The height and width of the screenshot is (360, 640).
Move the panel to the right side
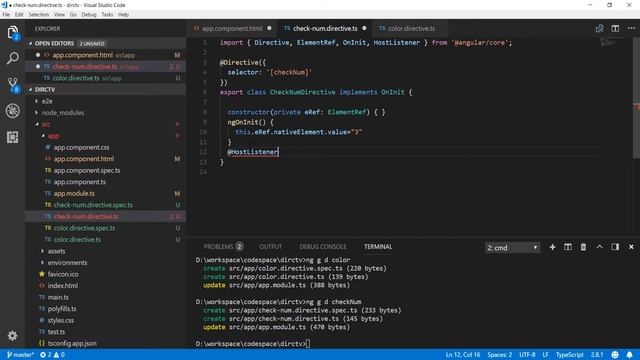(615, 247)
